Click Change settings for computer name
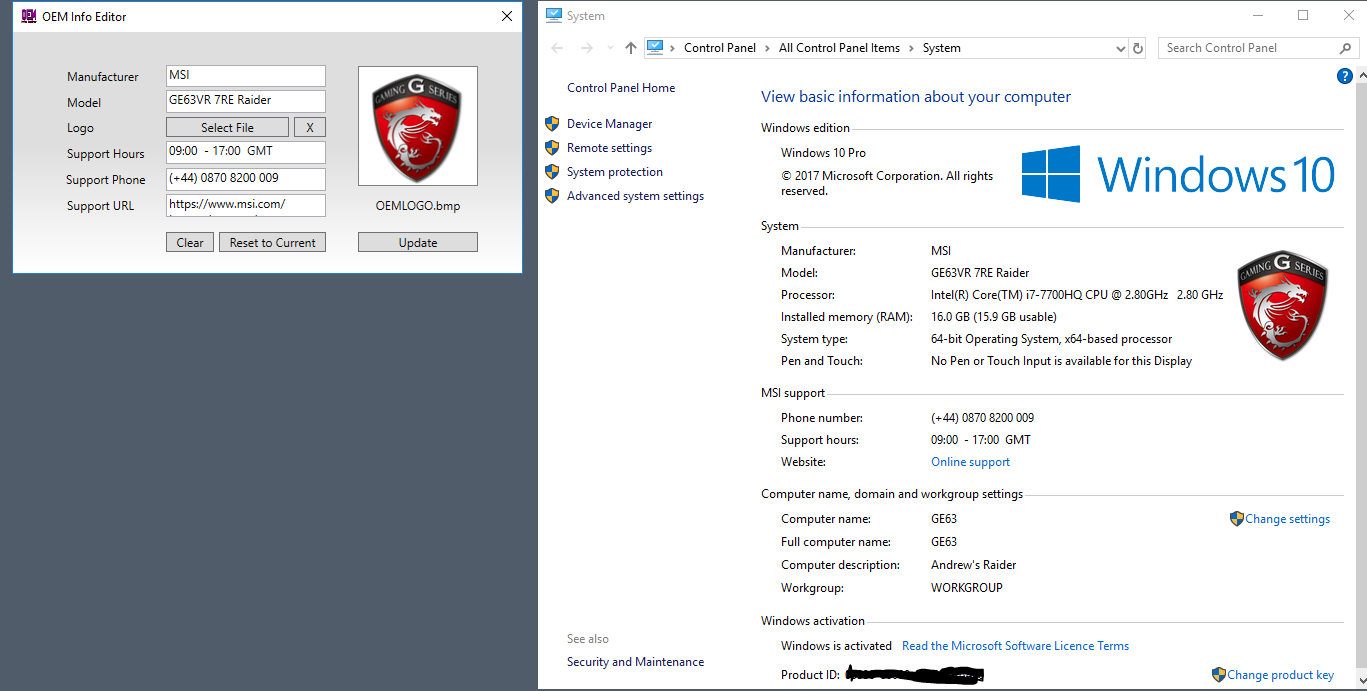1367x691 pixels. click(1287, 519)
